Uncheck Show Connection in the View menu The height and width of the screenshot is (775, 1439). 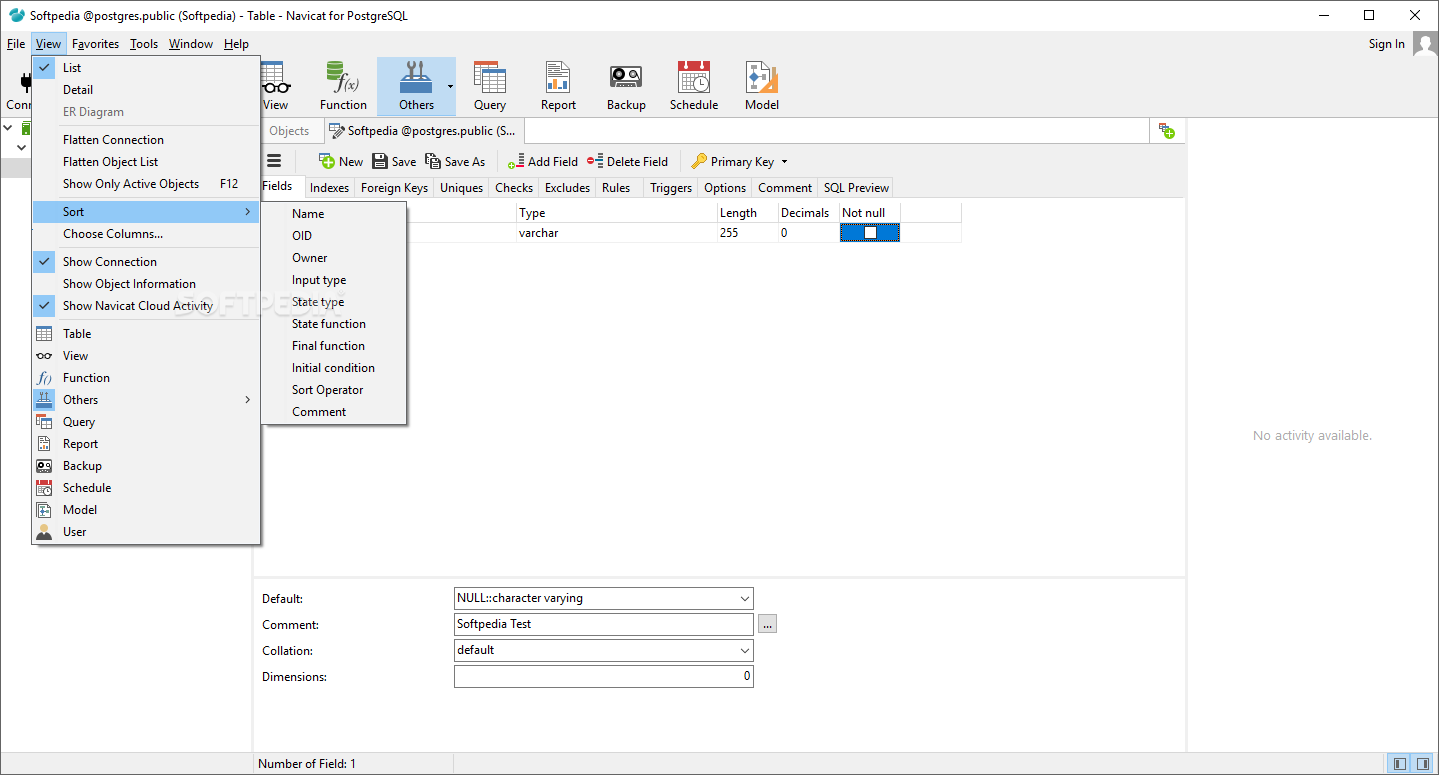(x=146, y=262)
